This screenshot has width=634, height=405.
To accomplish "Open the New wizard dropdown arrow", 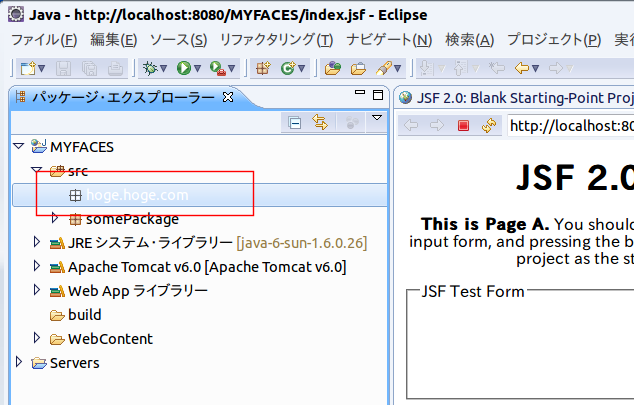I will tap(41, 69).
